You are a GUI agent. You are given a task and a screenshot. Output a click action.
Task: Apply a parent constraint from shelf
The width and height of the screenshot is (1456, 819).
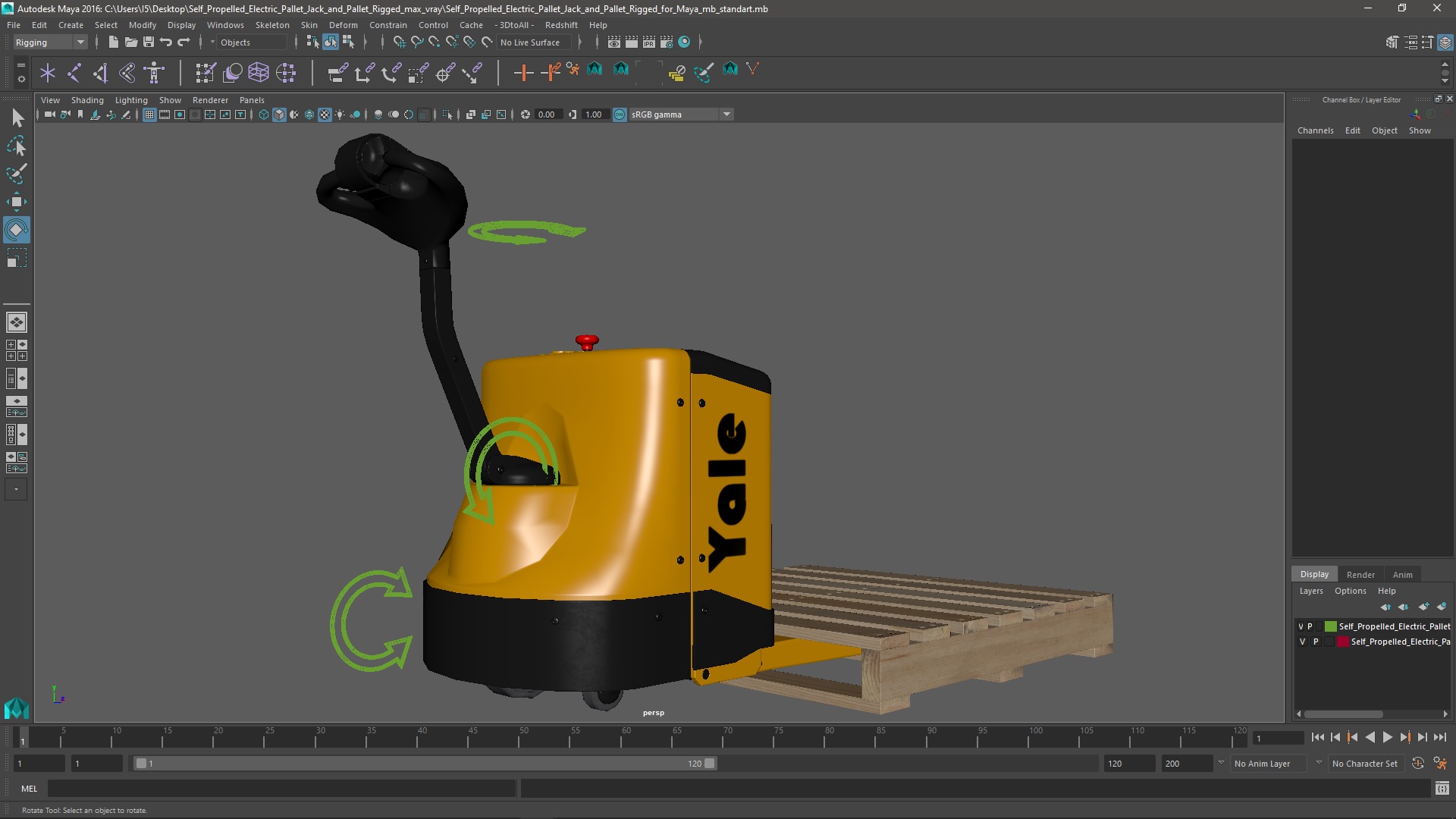[337, 73]
